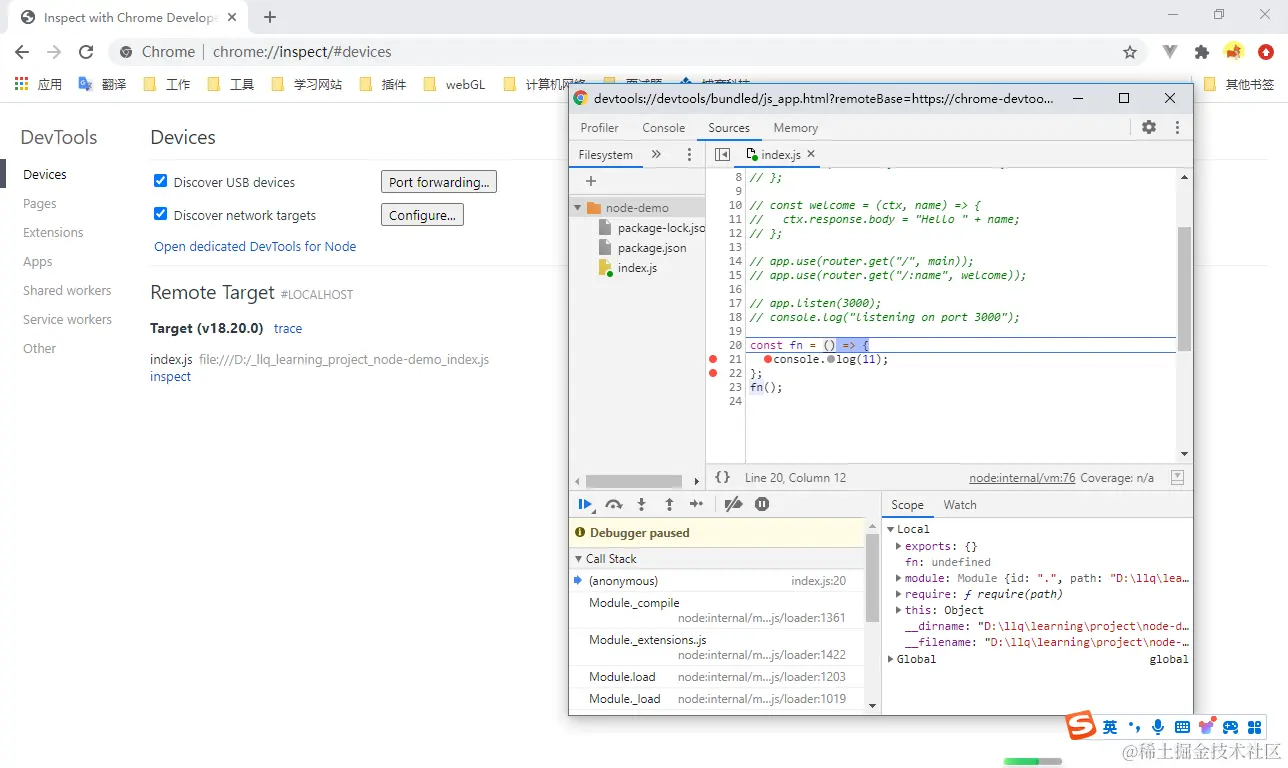Expand the Global scope

pos(891,659)
